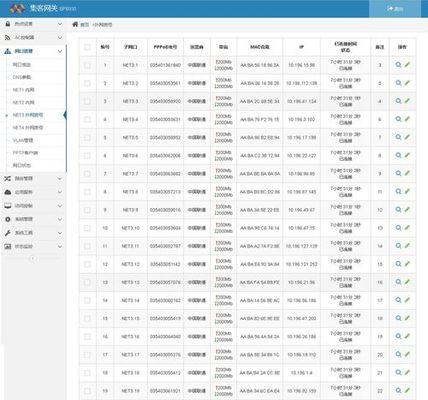Select the checkbox for NET3.19
This screenshot has height=400, width=428.
[x=87, y=391]
